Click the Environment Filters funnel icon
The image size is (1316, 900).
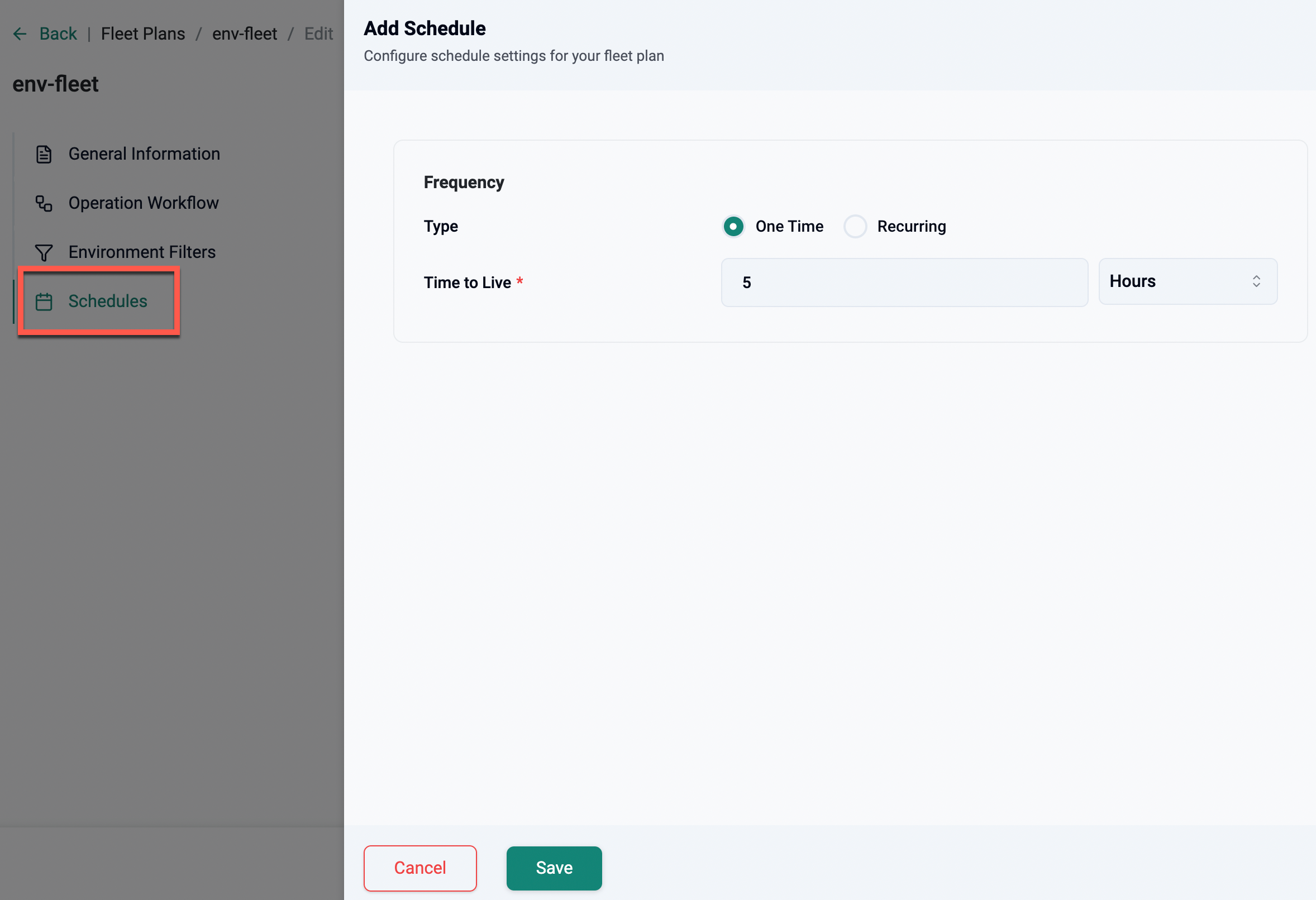tap(44, 252)
